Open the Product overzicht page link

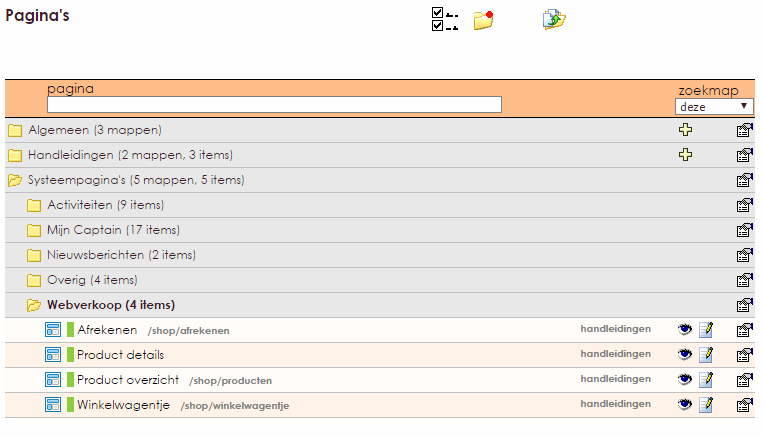(x=128, y=380)
